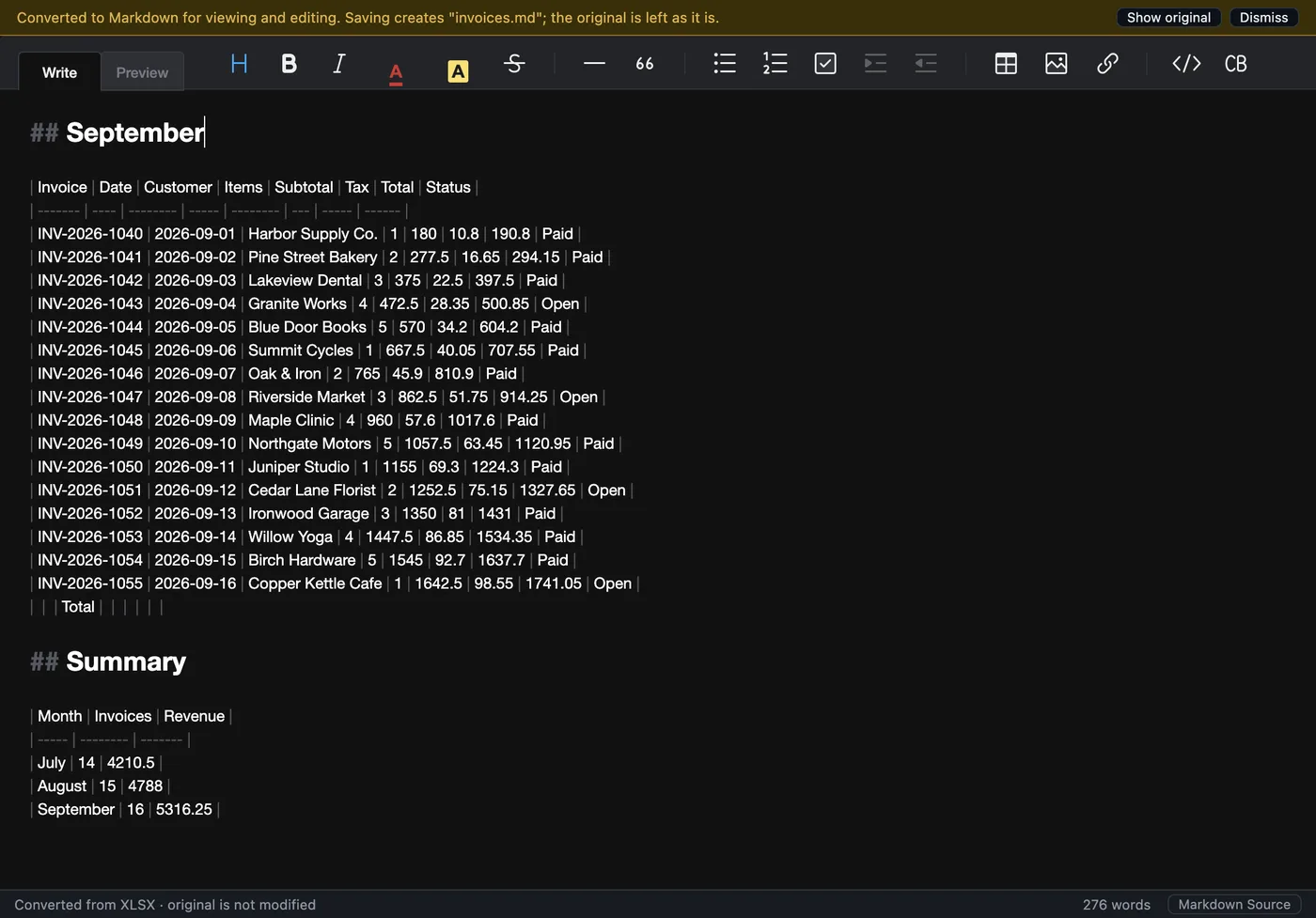
Task: Click the Blue Door Books entry
Action: (307, 327)
